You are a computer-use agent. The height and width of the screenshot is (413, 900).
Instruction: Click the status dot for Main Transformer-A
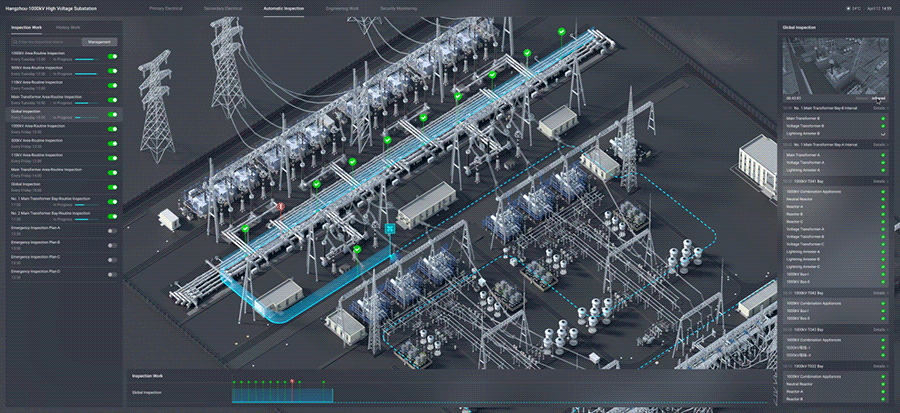click(x=883, y=155)
